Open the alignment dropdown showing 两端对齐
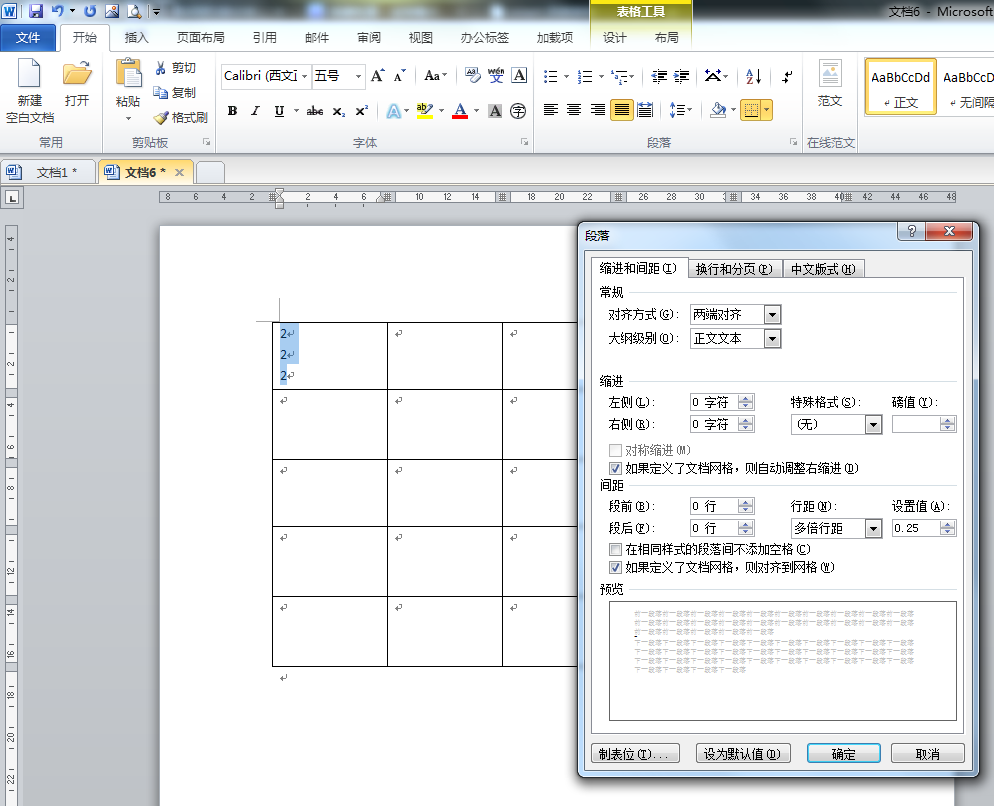 [x=771, y=315]
